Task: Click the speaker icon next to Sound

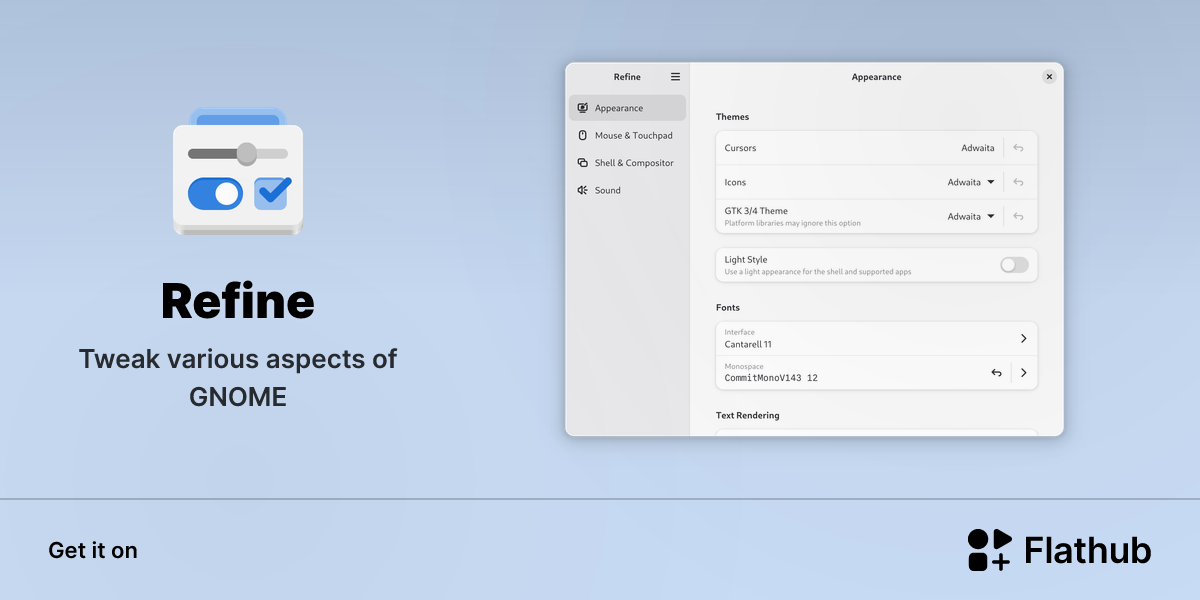Action: 582,190
